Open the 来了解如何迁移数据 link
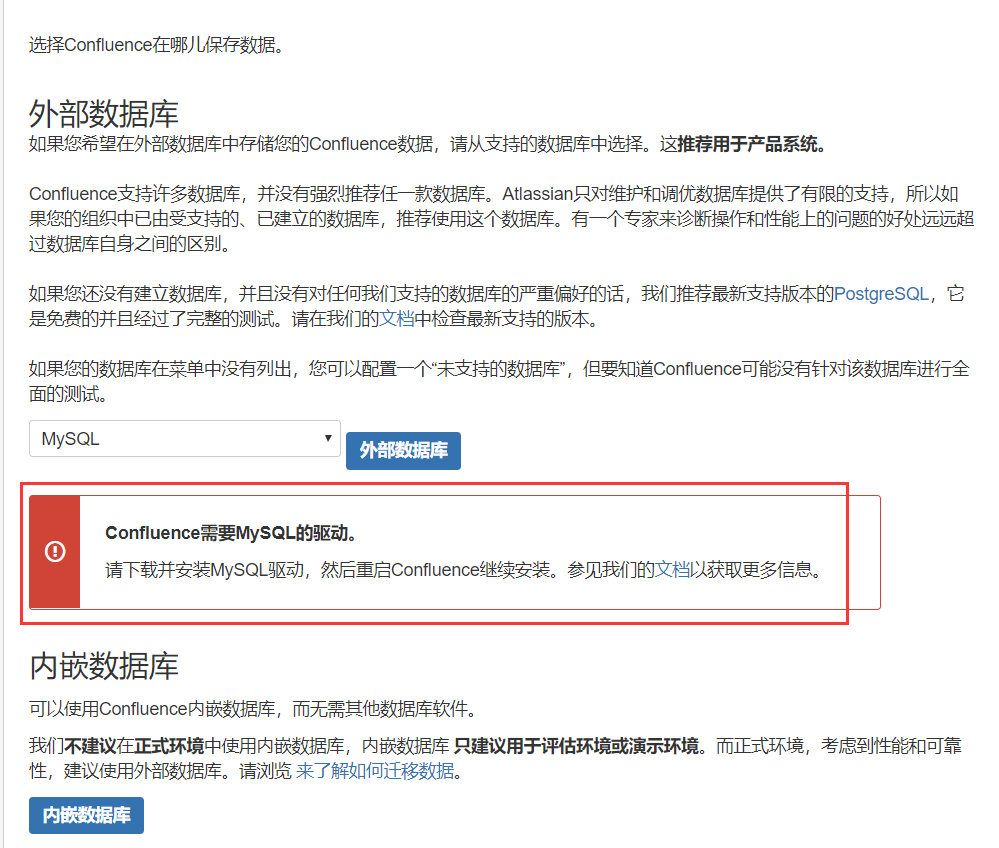 375,771
